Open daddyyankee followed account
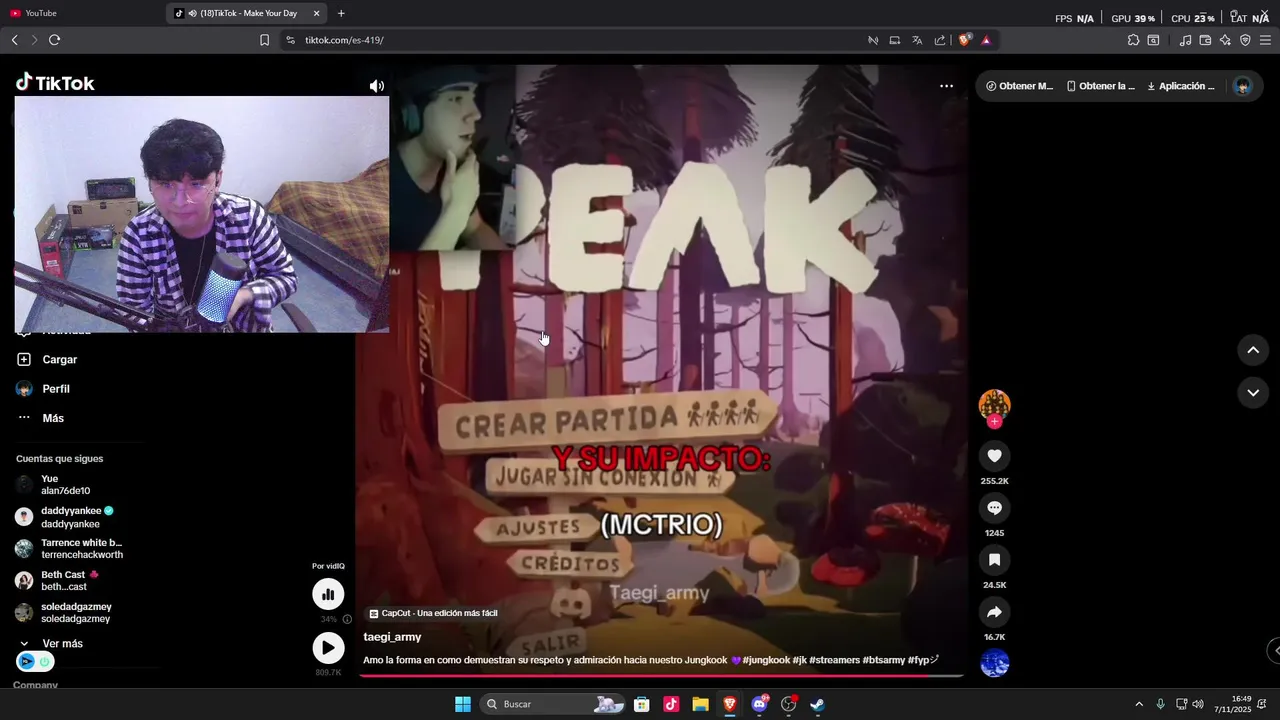The image size is (1280, 720). tap(66, 517)
